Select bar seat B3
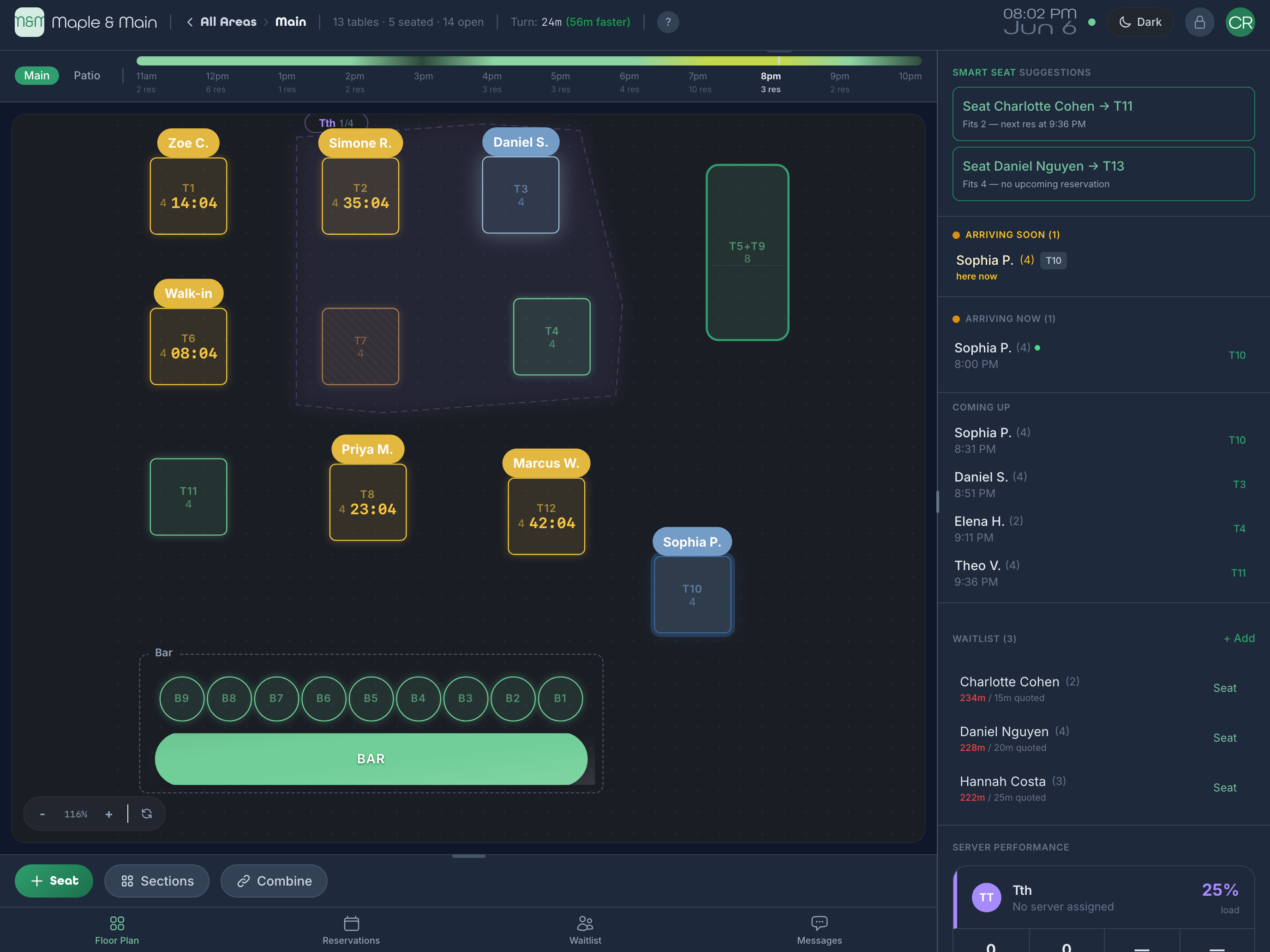 [465, 698]
